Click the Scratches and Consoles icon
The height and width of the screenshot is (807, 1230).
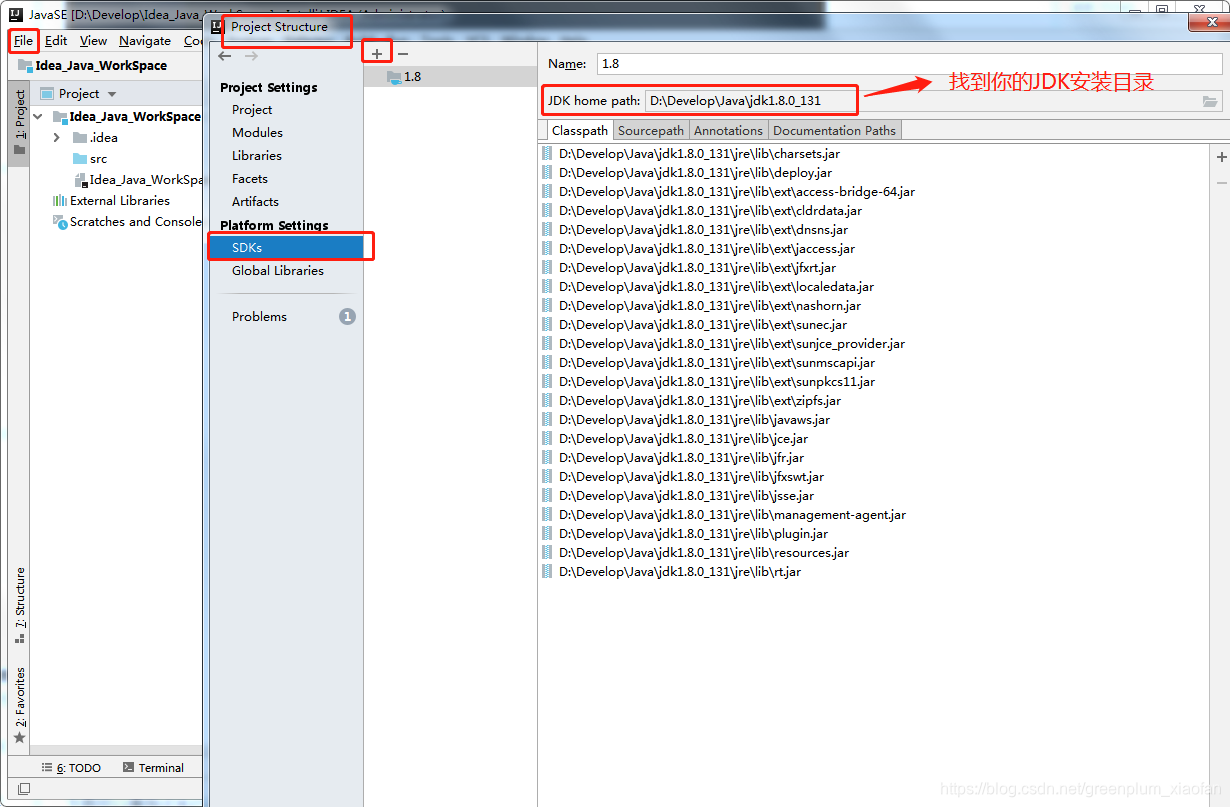(x=61, y=222)
